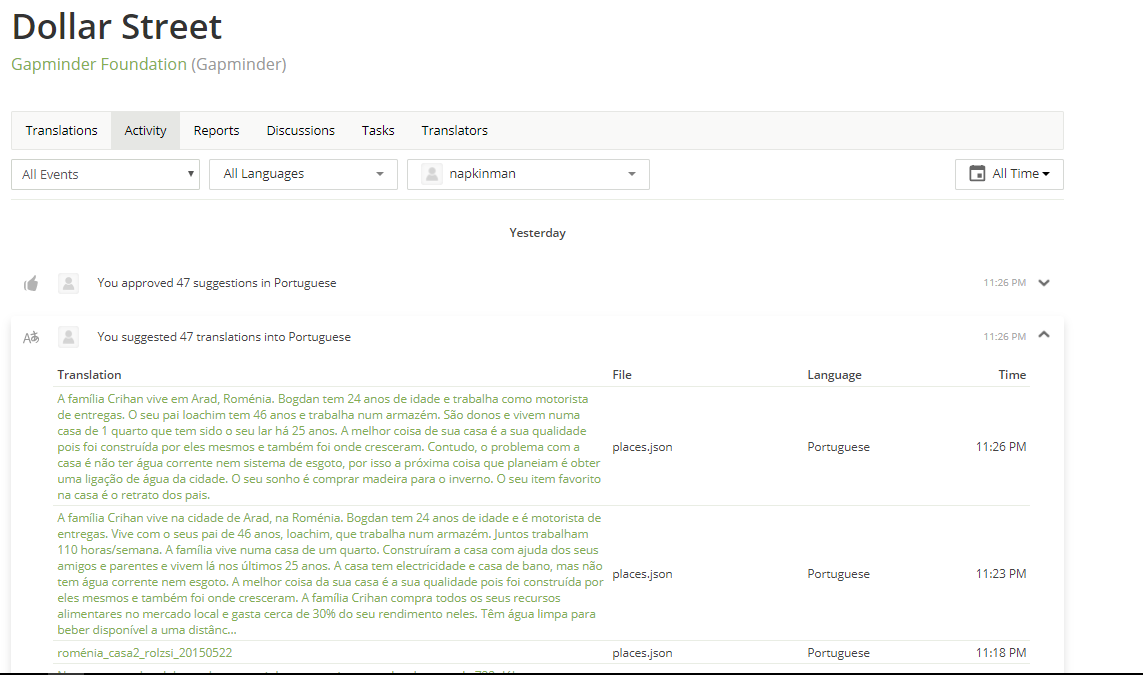
Task: Open the All Time date range dropdown
Action: click(1010, 174)
